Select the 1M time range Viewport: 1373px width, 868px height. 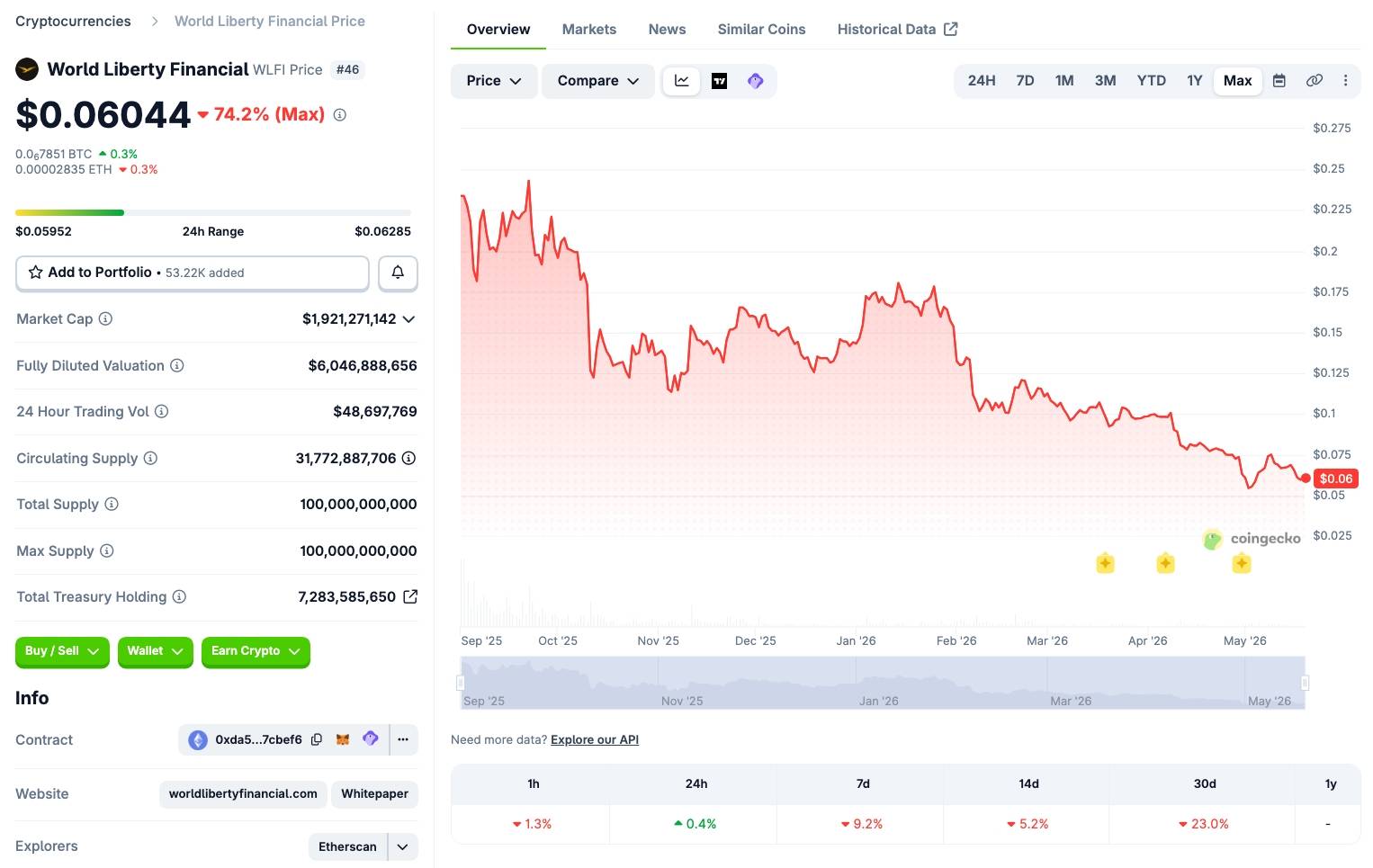1064,81
